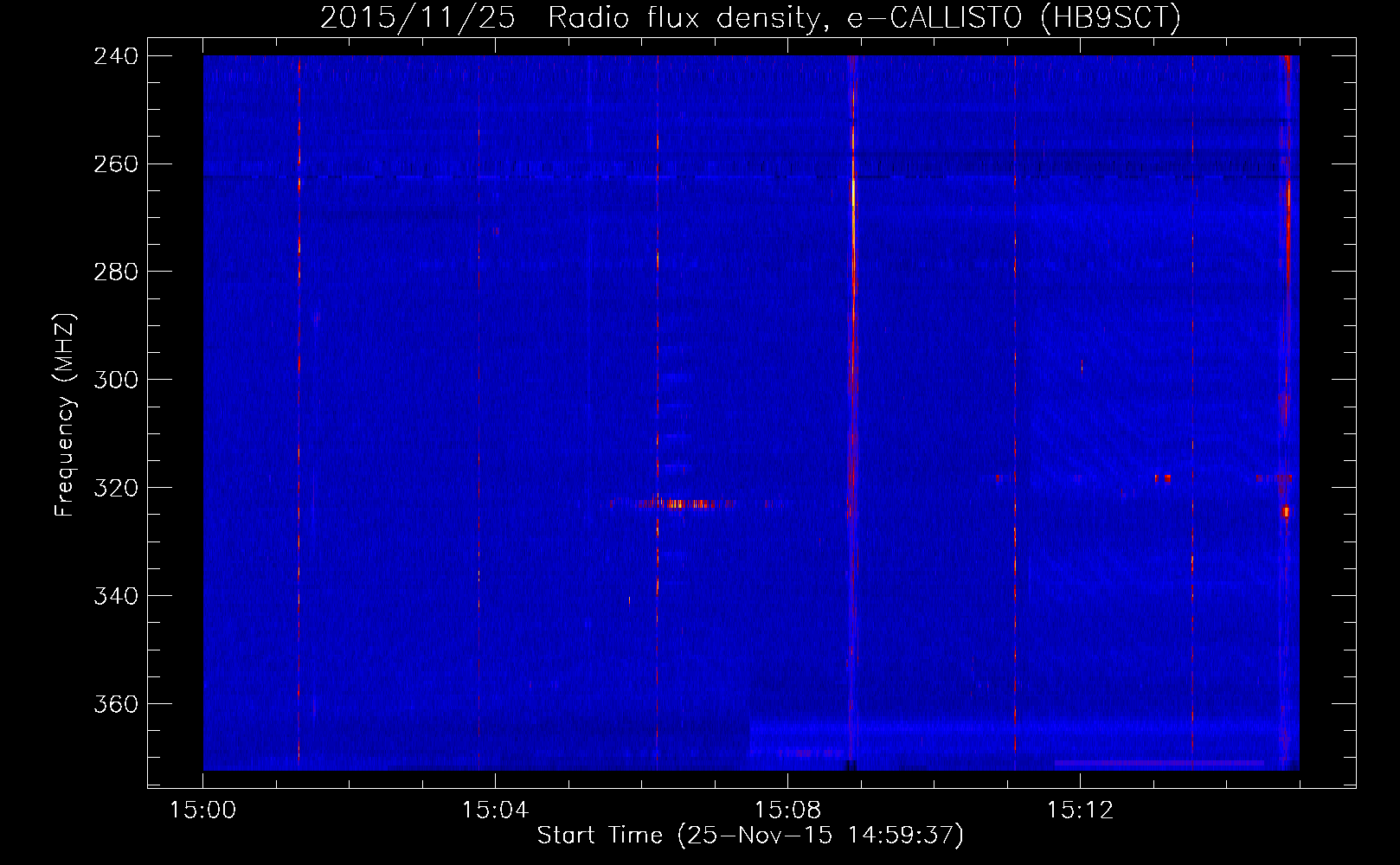1400x865 pixels.
Task: Click the 15:08 time tick label
Action: [x=787, y=810]
